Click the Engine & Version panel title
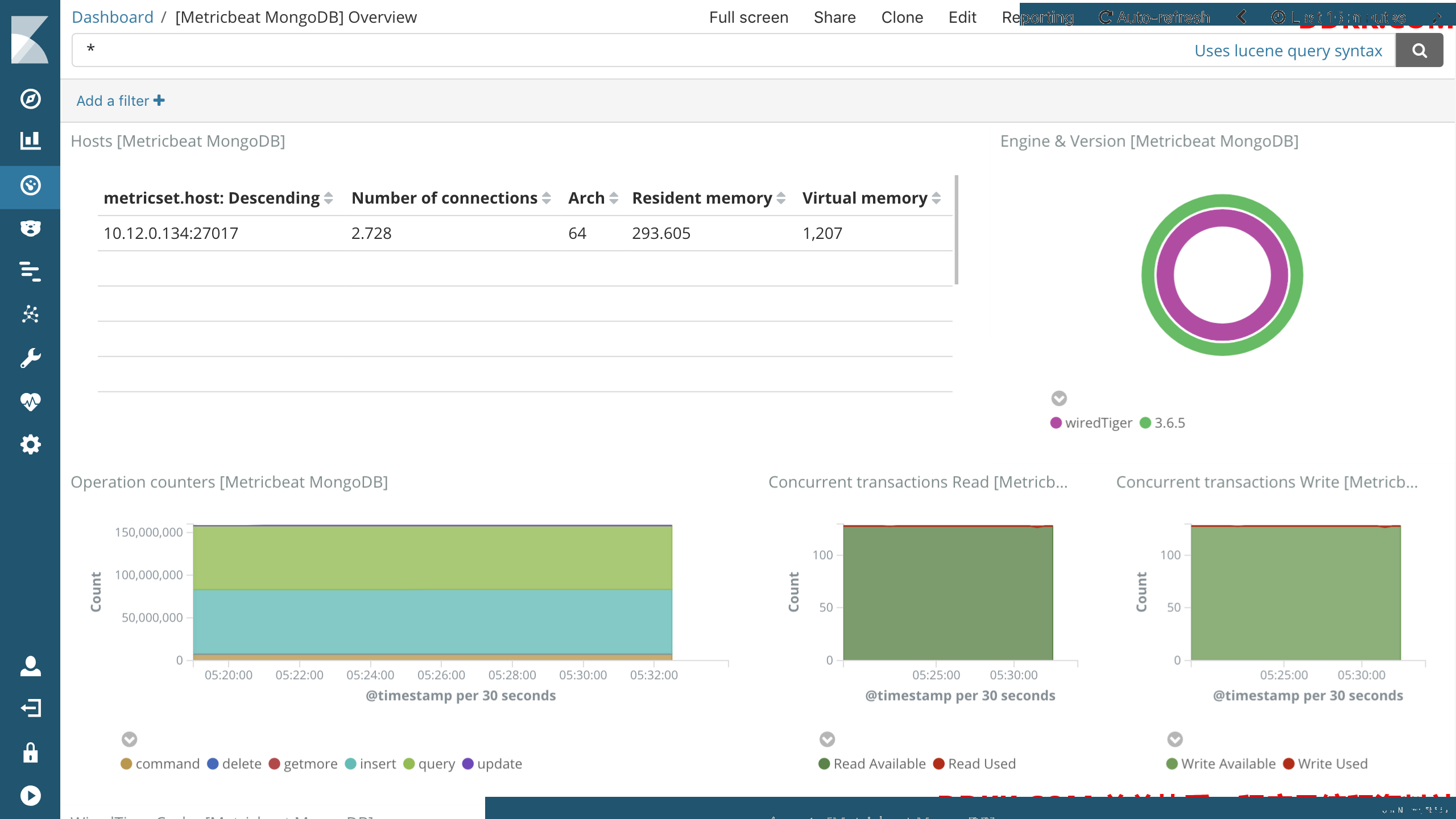 click(1149, 141)
